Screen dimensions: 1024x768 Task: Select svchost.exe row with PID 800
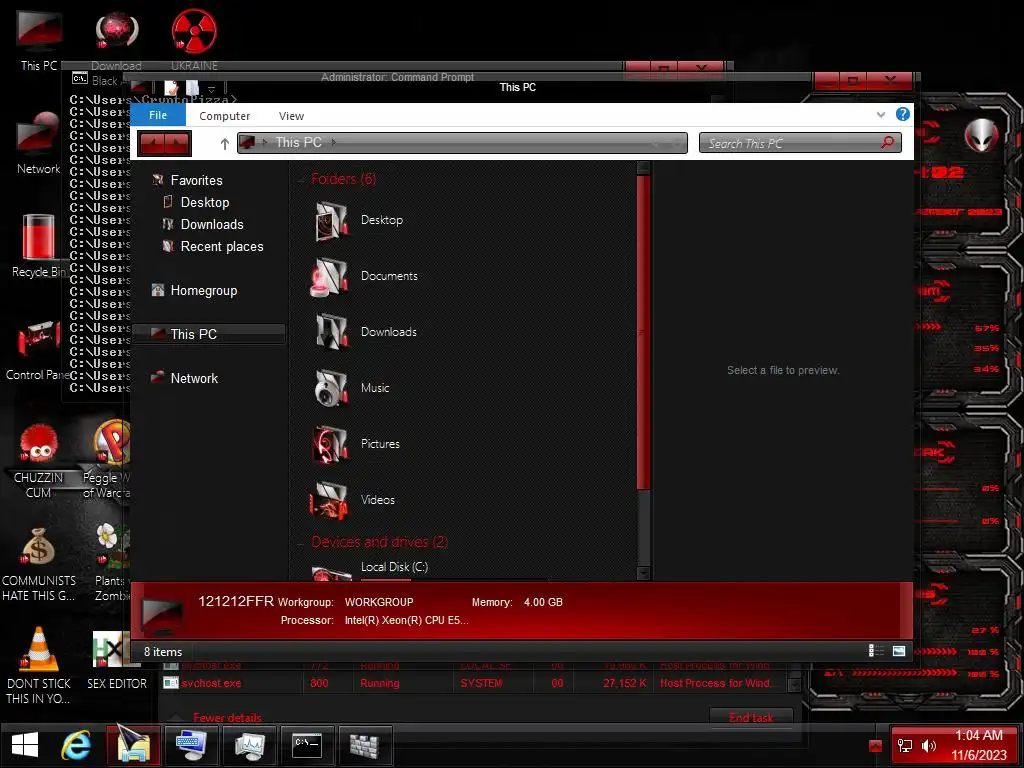(x=473, y=683)
